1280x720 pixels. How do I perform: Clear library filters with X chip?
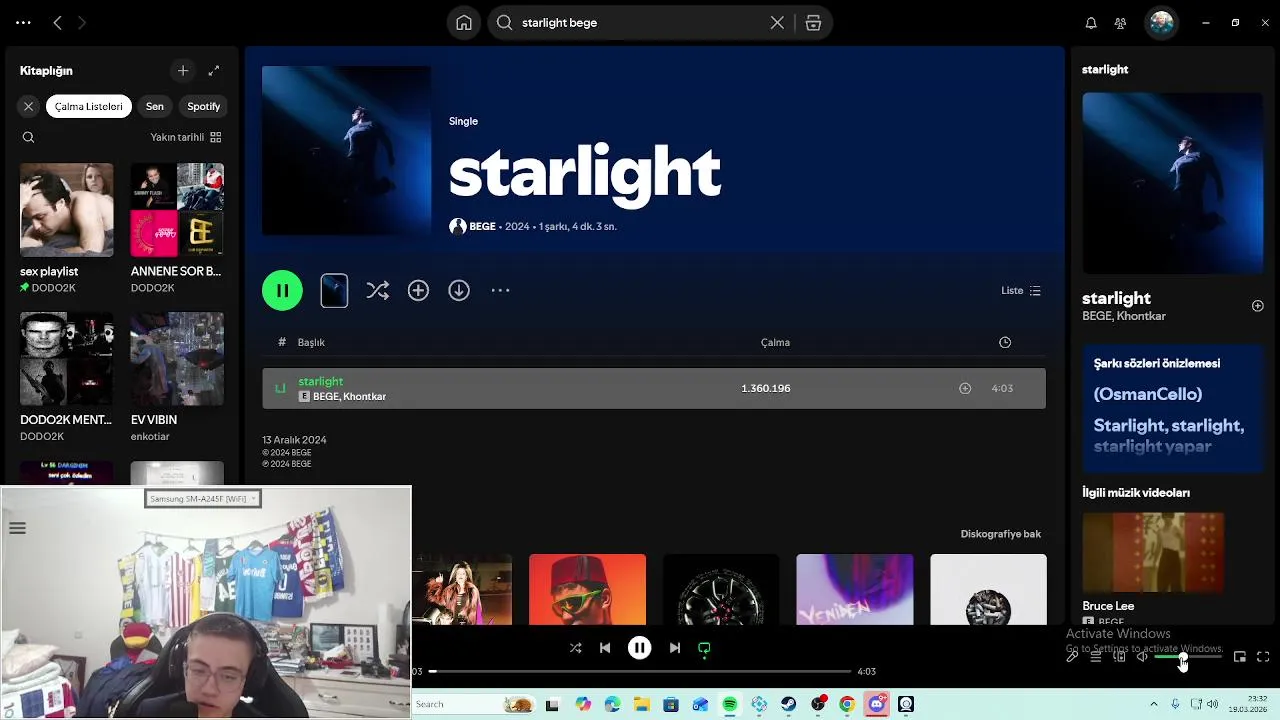tap(28, 106)
